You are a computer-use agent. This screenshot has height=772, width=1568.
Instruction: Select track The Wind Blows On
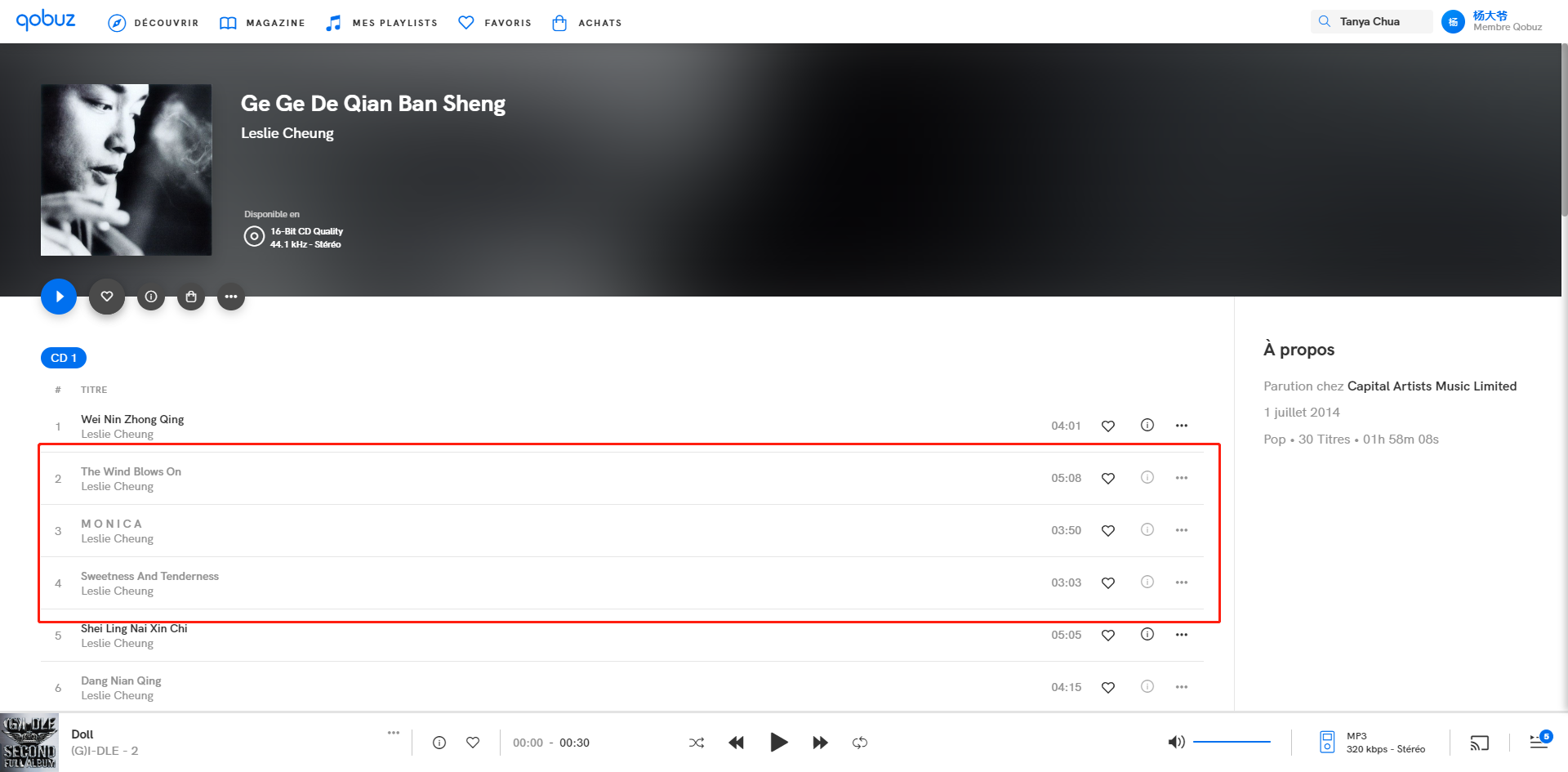click(131, 471)
